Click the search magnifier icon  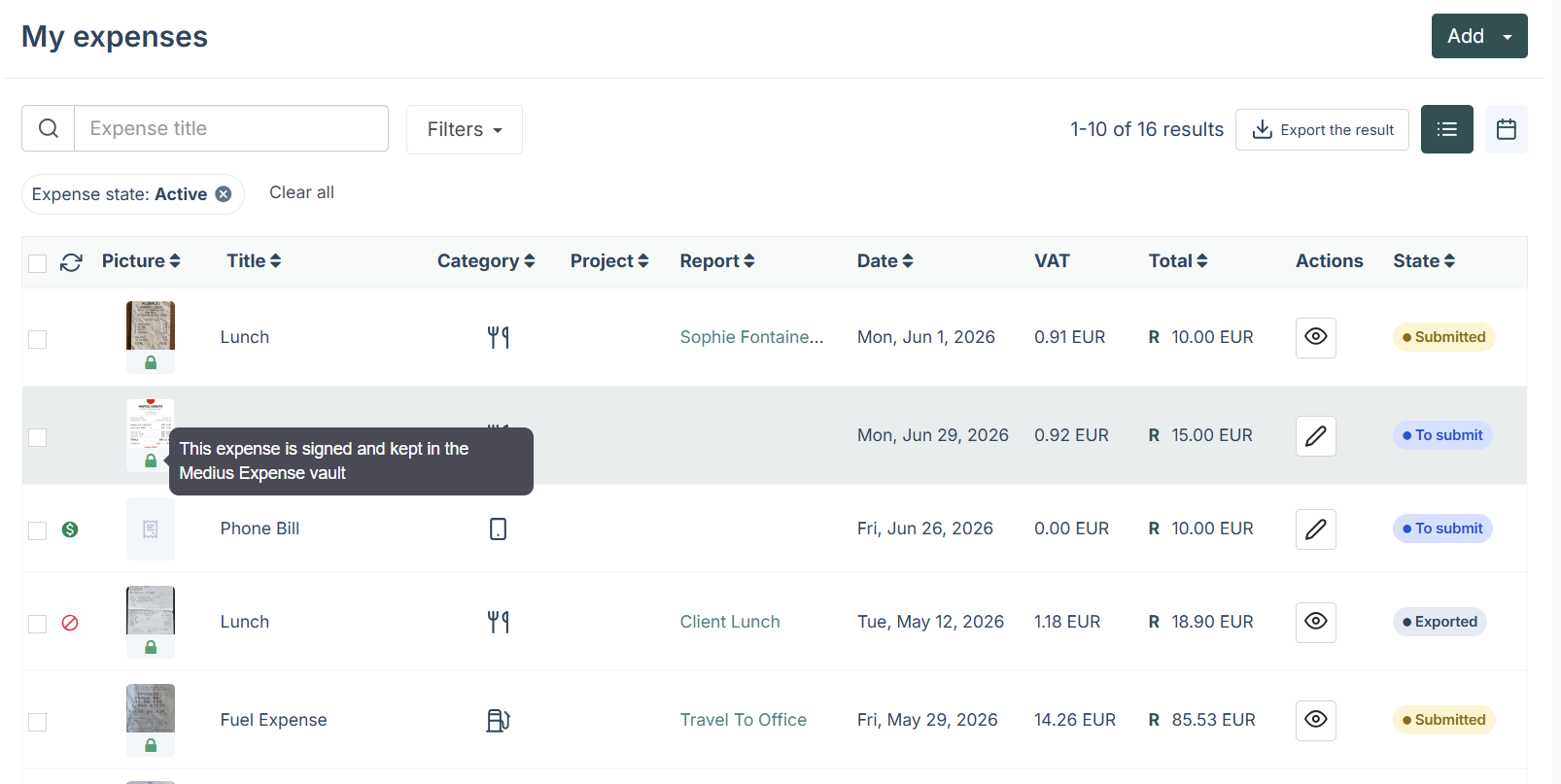[49, 128]
